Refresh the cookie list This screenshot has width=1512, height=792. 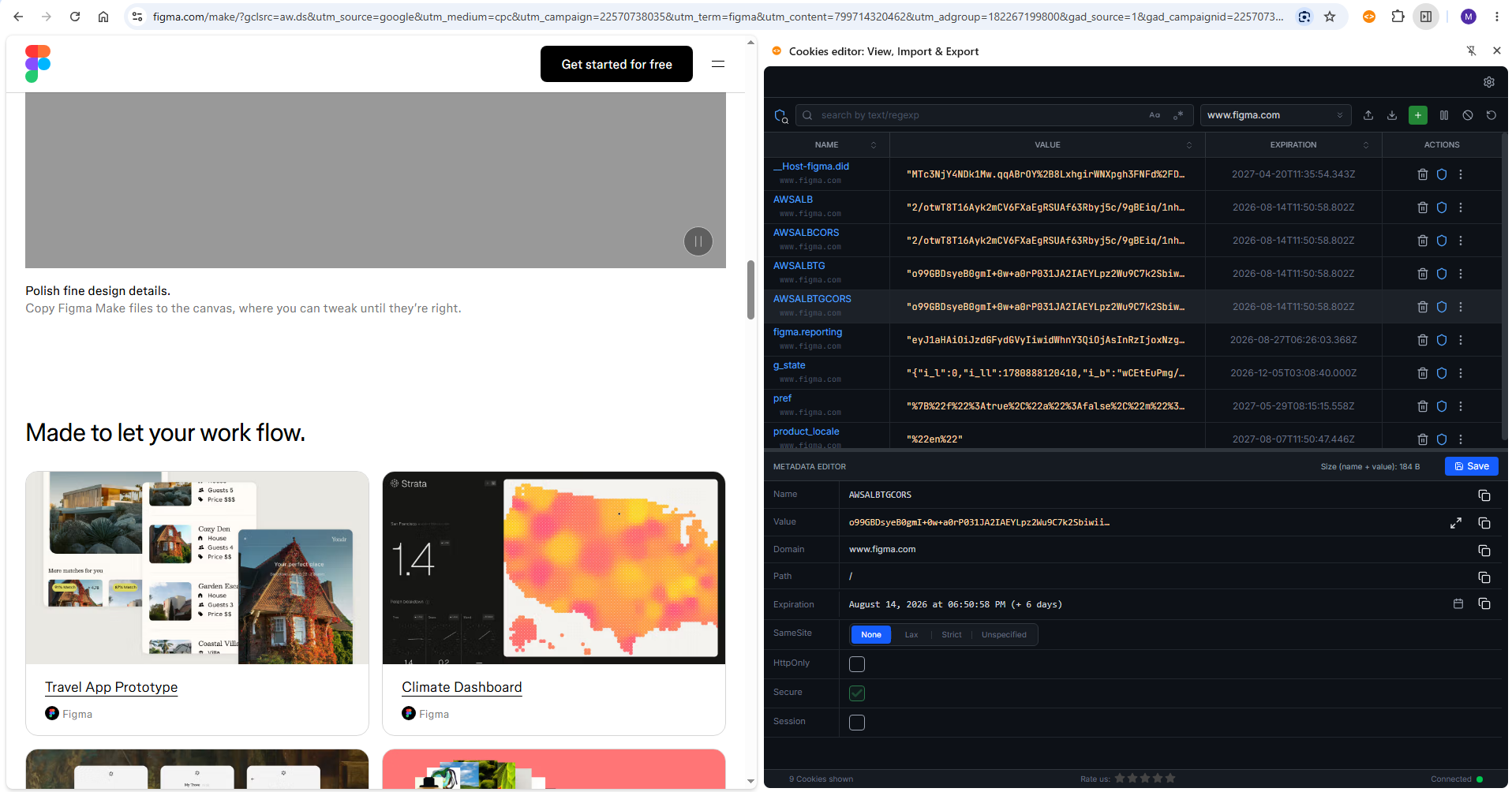pos(1491,115)
